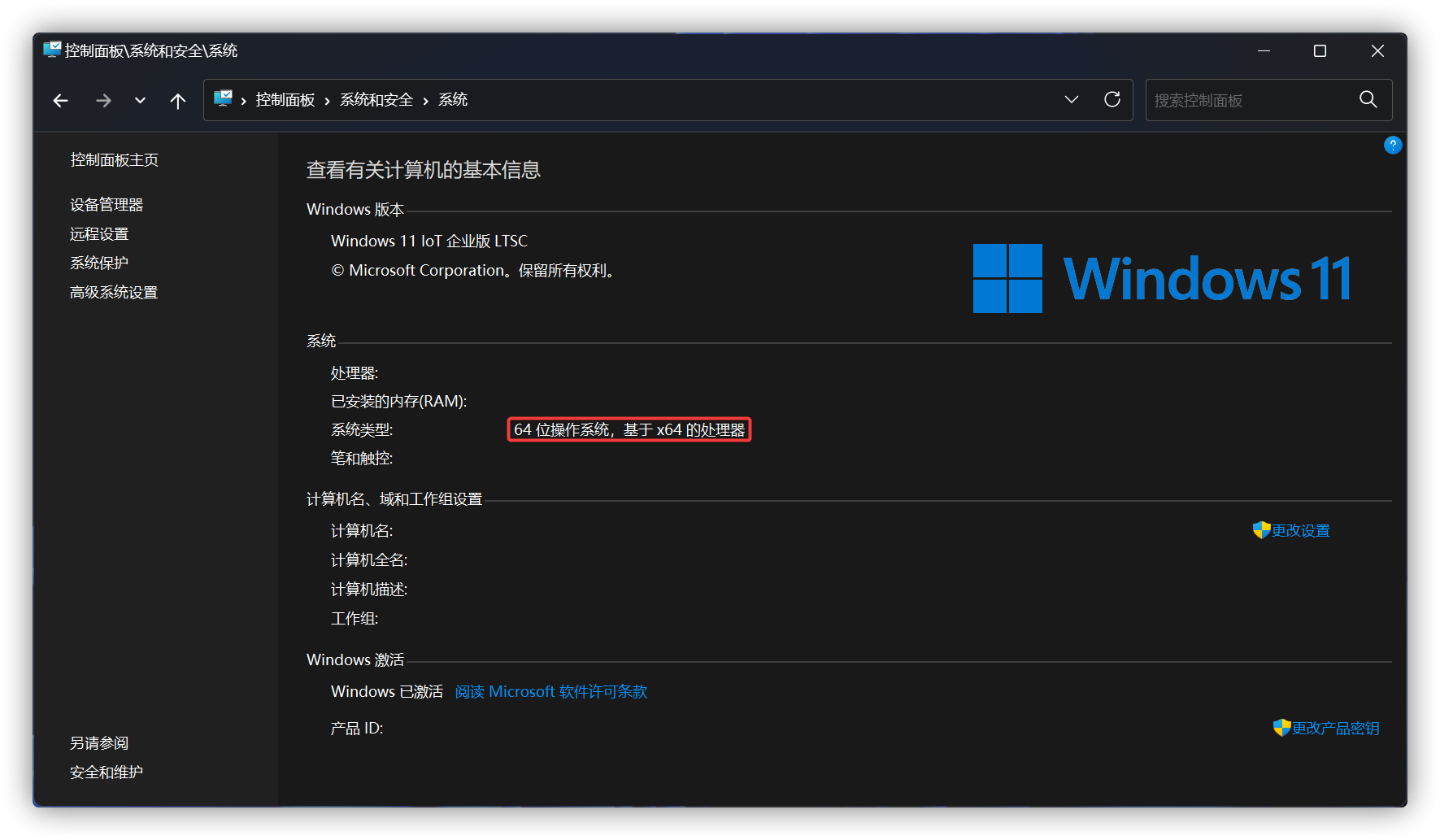Screen dimensions: 1440x840
Task: Go up one level with up arrow
Action: pyautogui.click(x=178, y=100)
